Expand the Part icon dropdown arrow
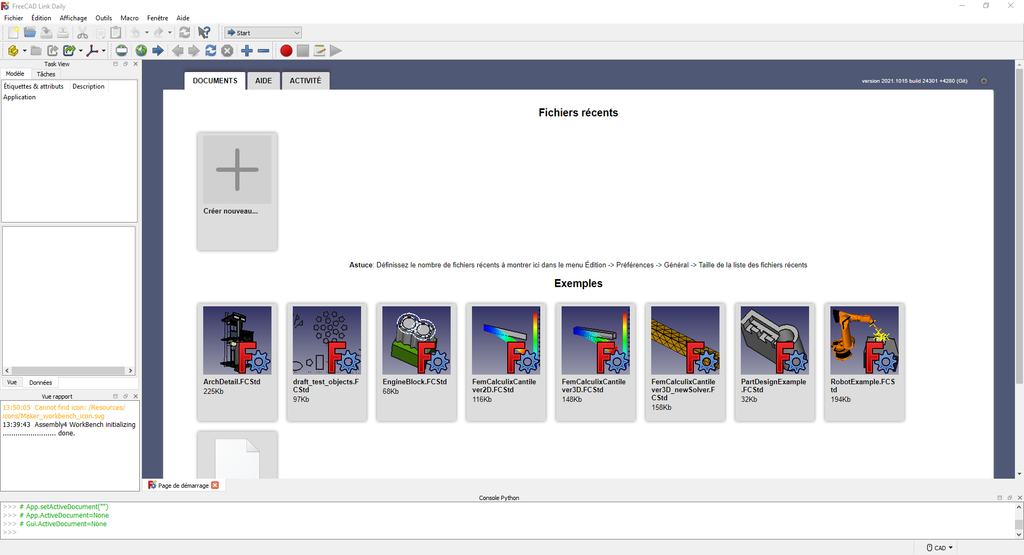Screen dimensions: 1024x555 click(24, 50)
